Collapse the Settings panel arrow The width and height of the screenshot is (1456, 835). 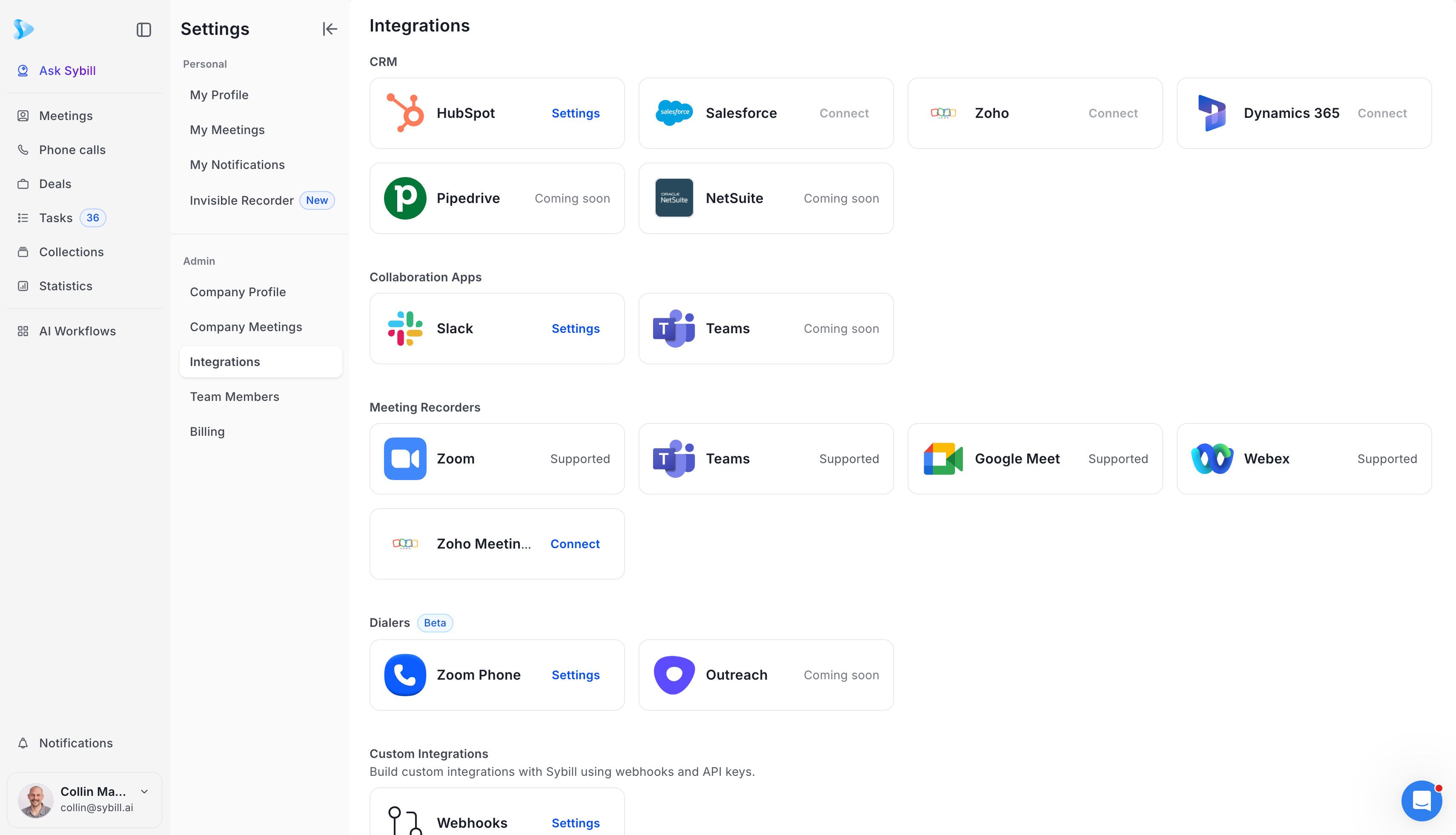click(x=330, y=29)
